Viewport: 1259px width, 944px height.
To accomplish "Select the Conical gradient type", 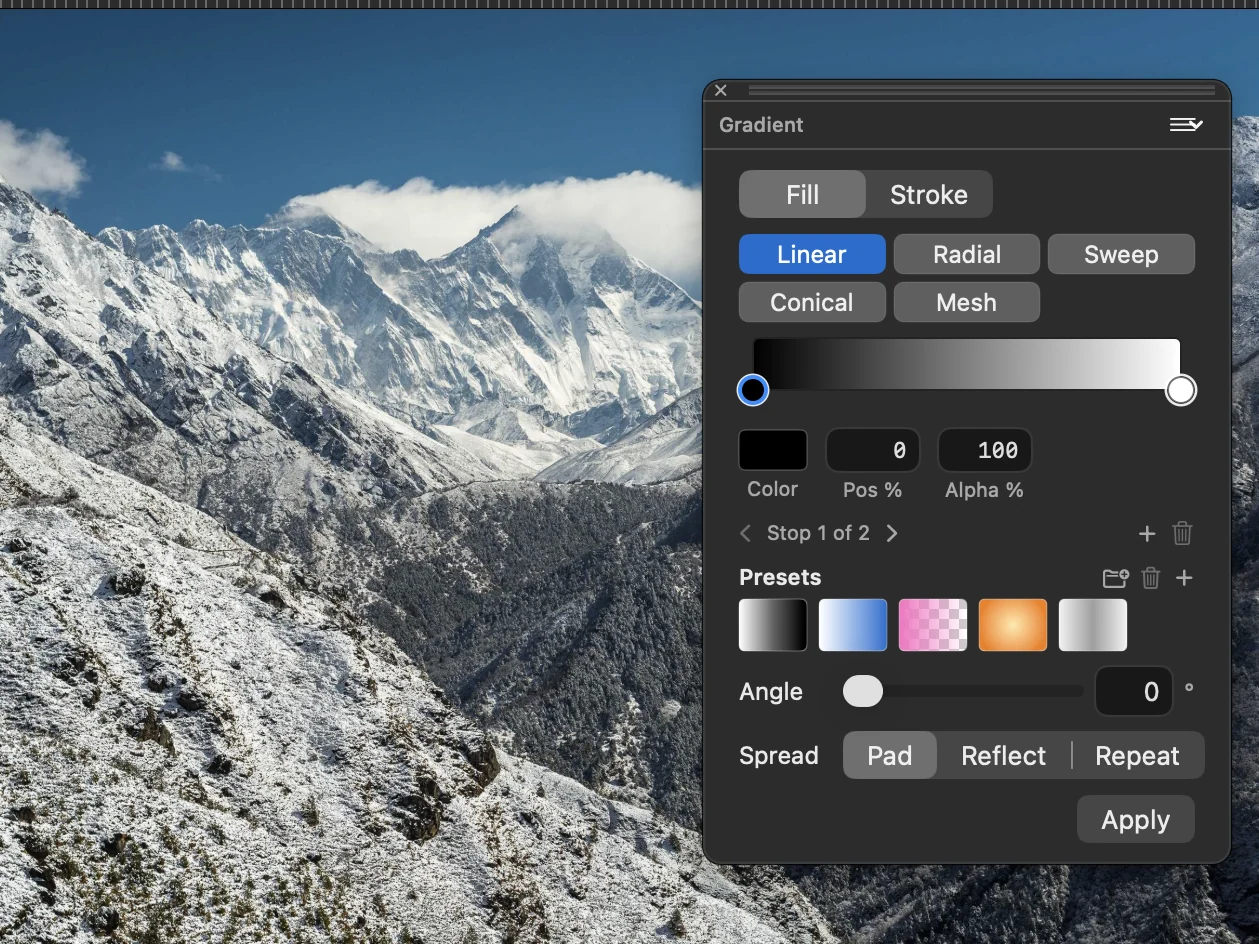I will coord(812,302).
